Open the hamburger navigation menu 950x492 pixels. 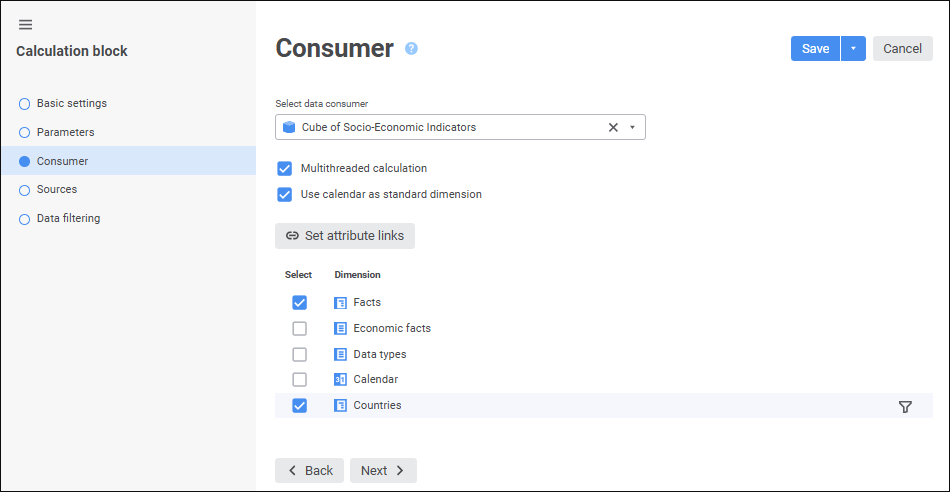(25, 25)
